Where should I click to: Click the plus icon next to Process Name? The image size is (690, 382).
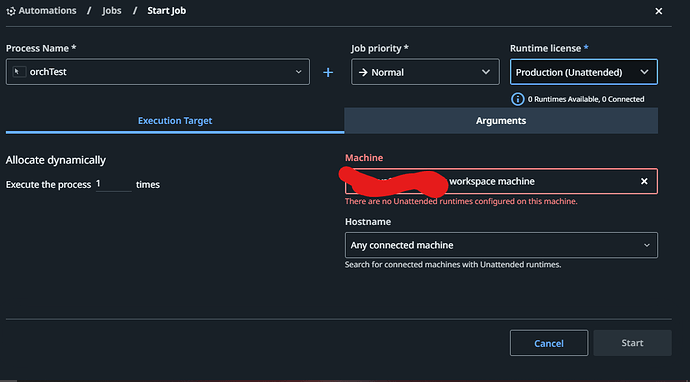point(328,73)
